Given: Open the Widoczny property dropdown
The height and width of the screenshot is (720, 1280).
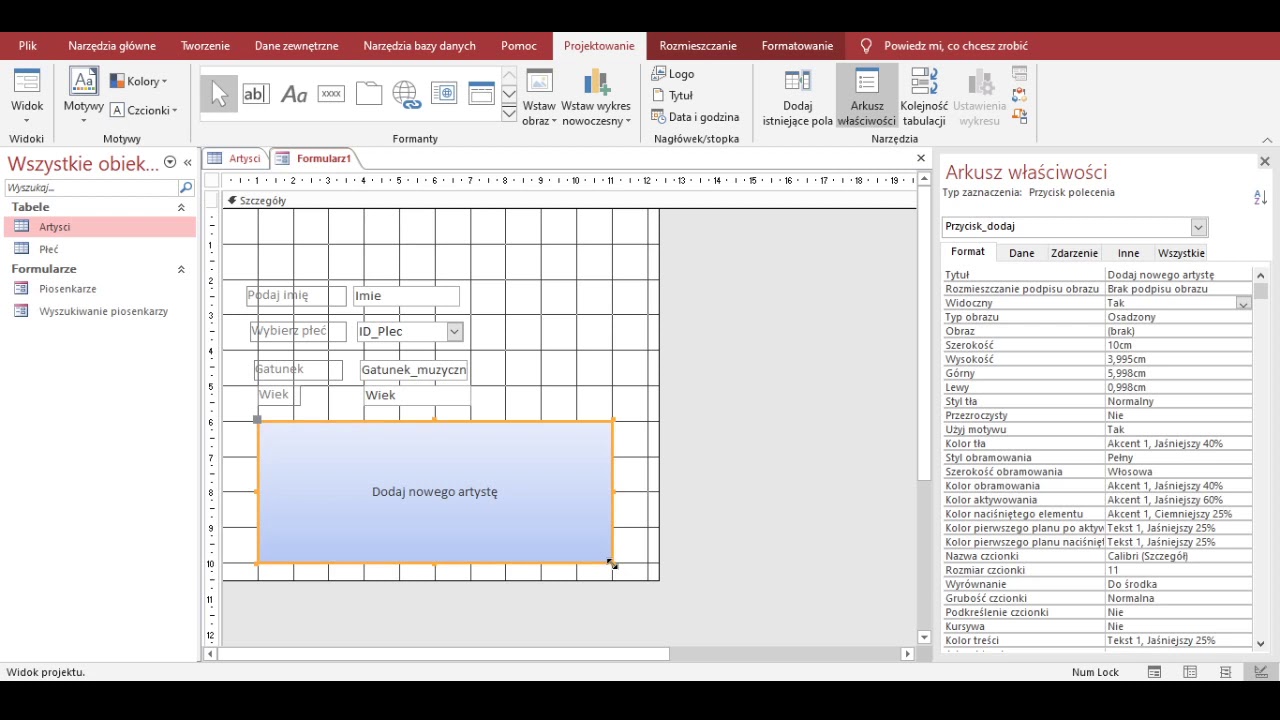Looking at the screenshot, I should tap(1243, 303).
